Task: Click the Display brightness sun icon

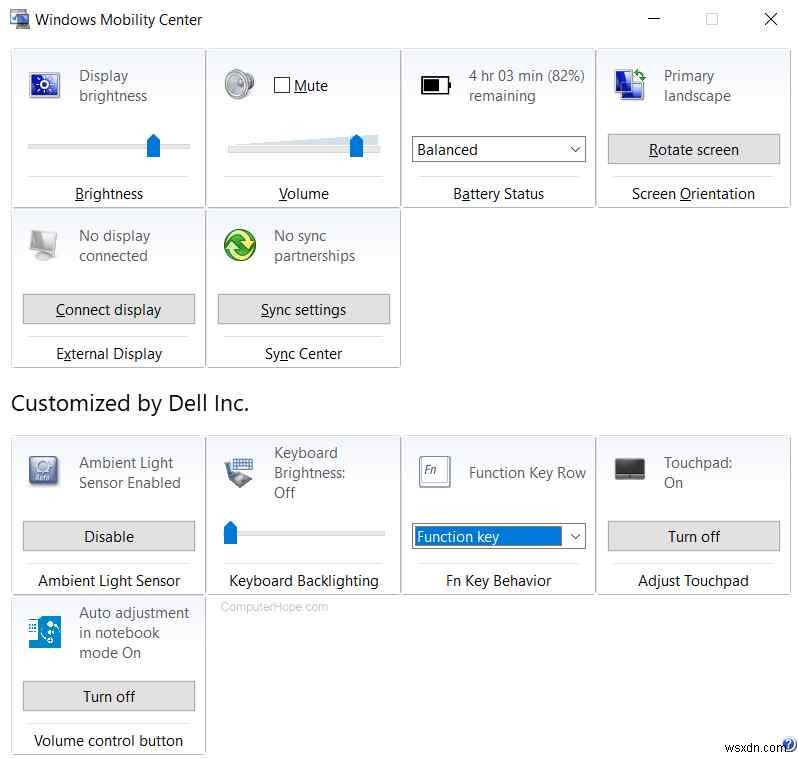Action: [45, 85]
